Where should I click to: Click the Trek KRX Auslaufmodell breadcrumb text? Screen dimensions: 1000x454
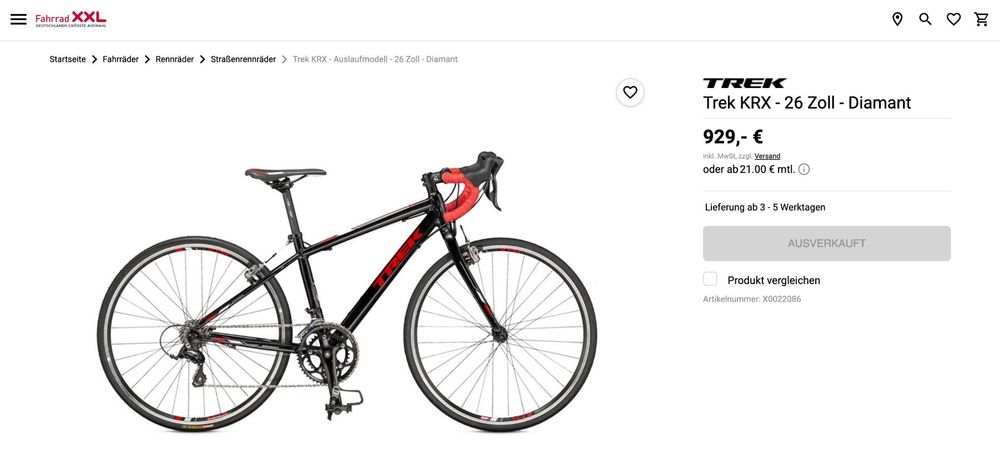pyautogui.click(x=375, y=59)
